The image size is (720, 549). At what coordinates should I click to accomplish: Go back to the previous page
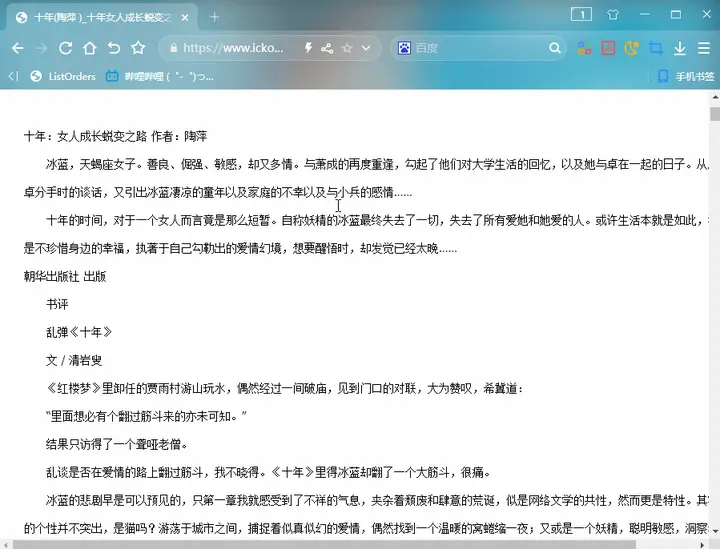tap(17, 48)
